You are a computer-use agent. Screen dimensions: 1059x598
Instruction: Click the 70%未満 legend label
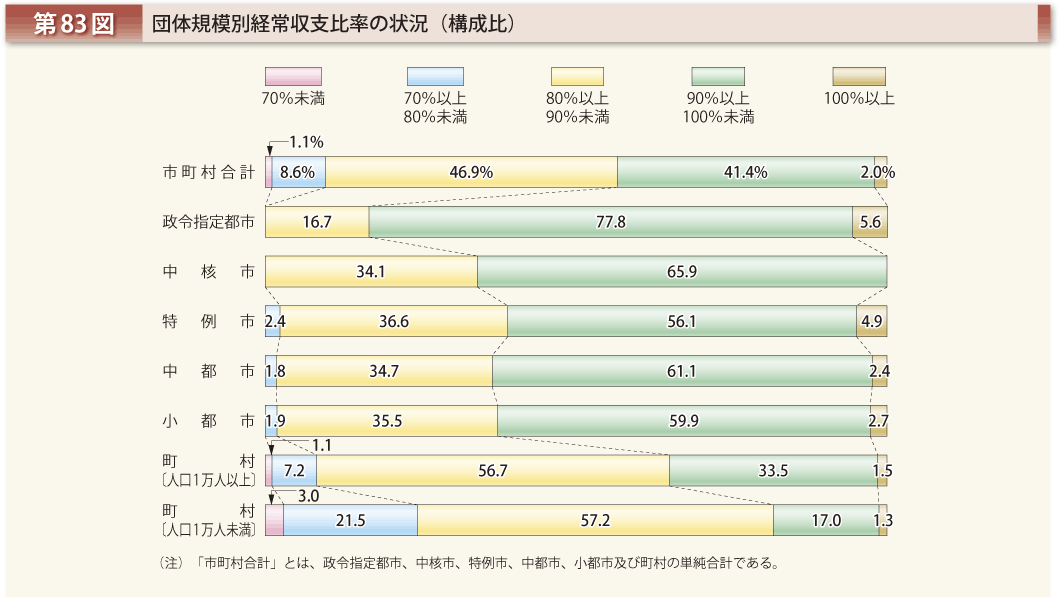[x=293, y=99]
